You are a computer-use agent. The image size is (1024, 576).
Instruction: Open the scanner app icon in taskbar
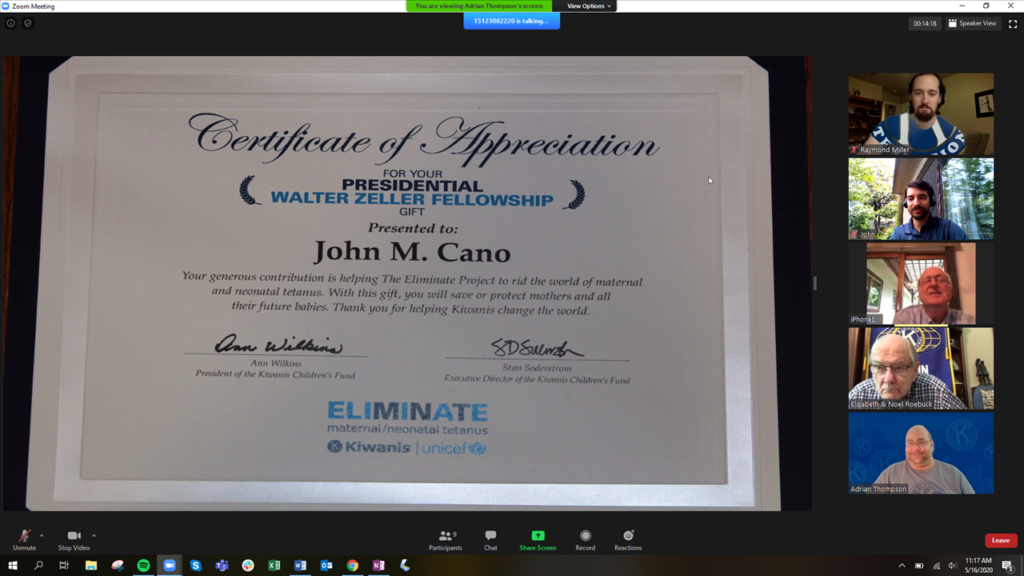click(405, 566)
